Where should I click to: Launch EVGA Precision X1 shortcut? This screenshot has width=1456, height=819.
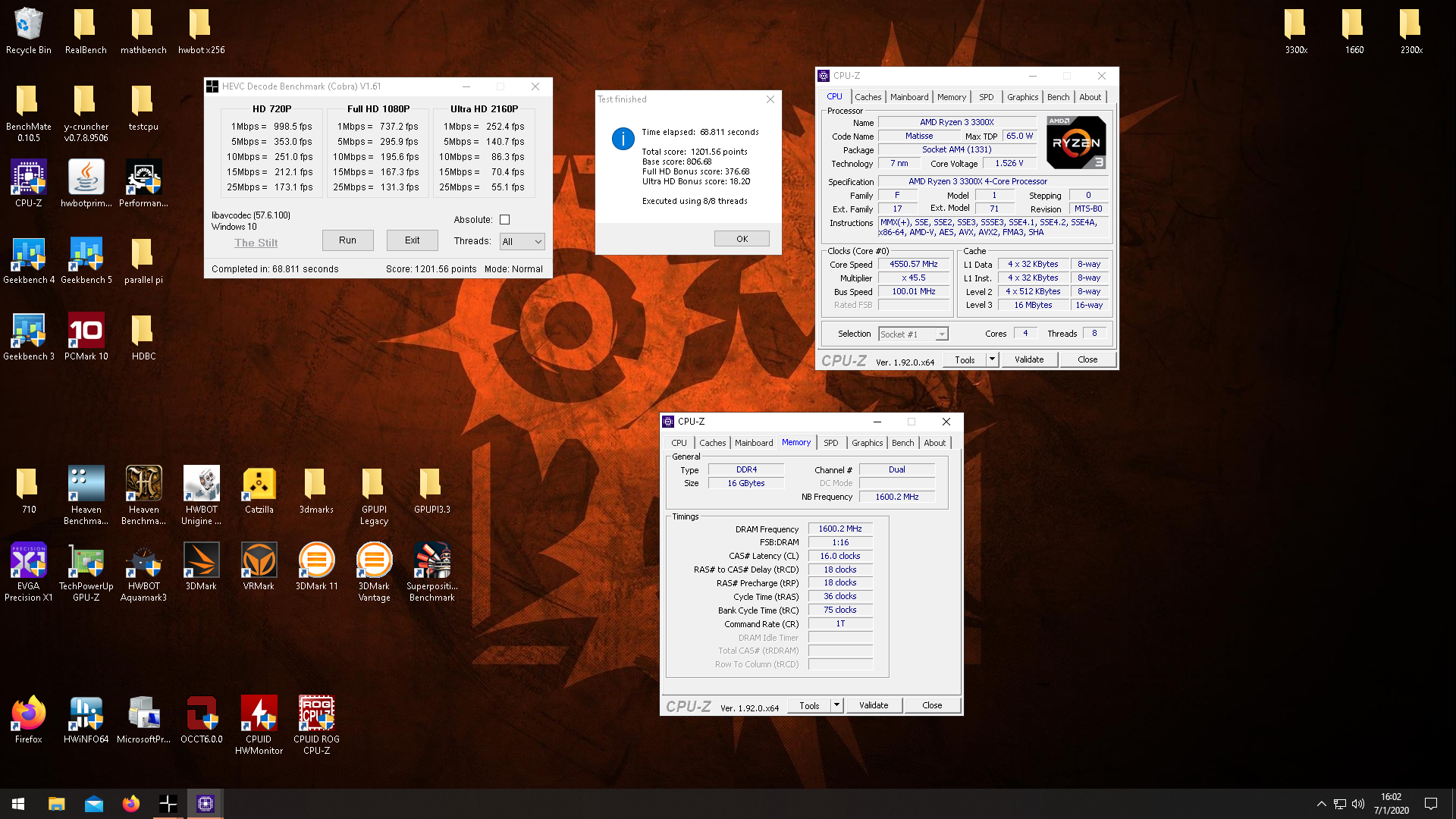pos(29,572)
